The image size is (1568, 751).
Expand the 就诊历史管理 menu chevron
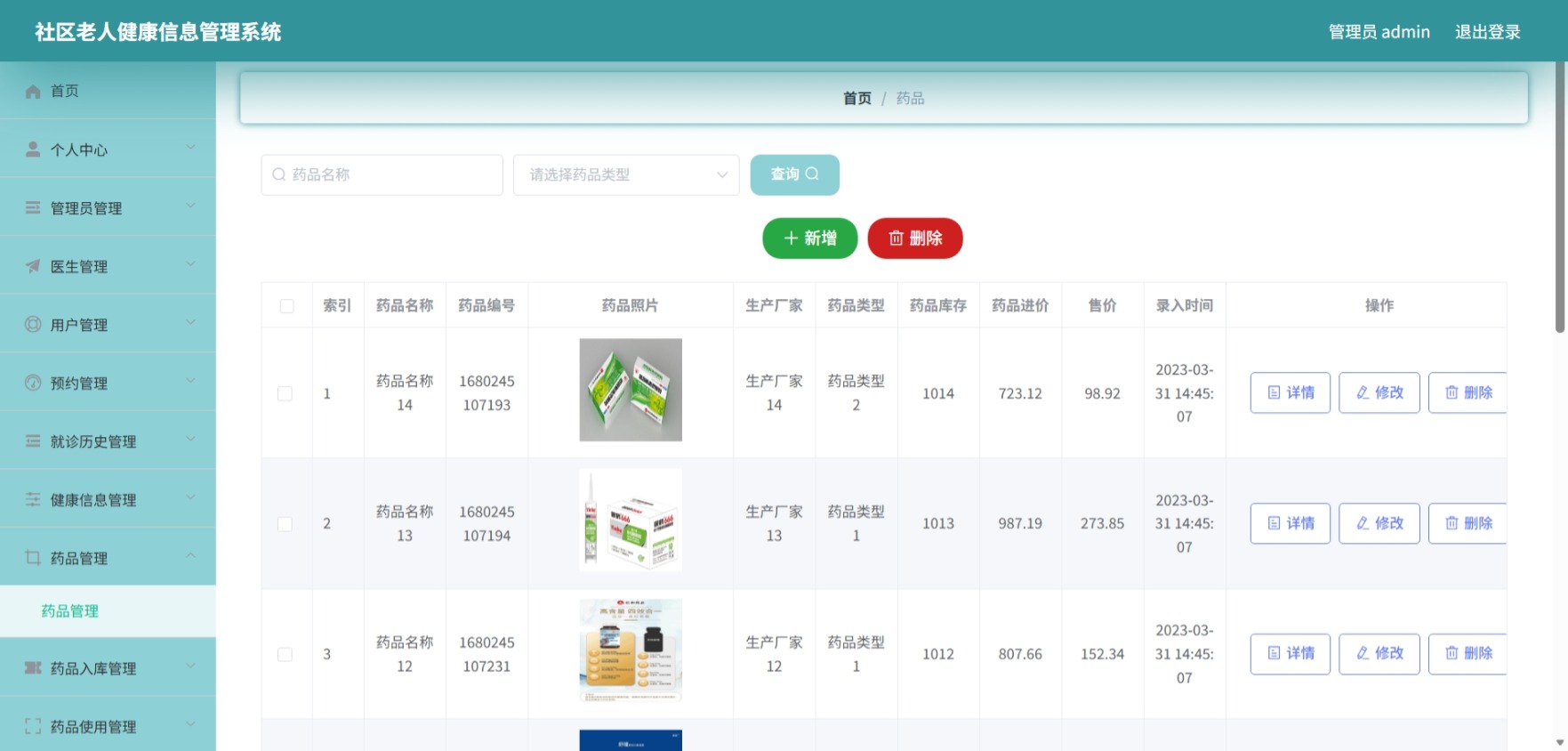coord(190,440)
